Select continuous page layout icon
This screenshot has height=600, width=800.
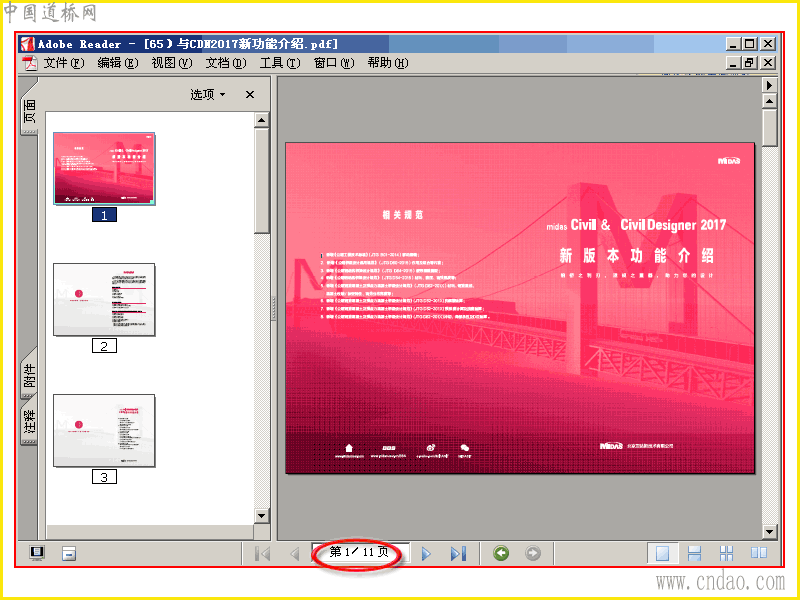[694, 554]
